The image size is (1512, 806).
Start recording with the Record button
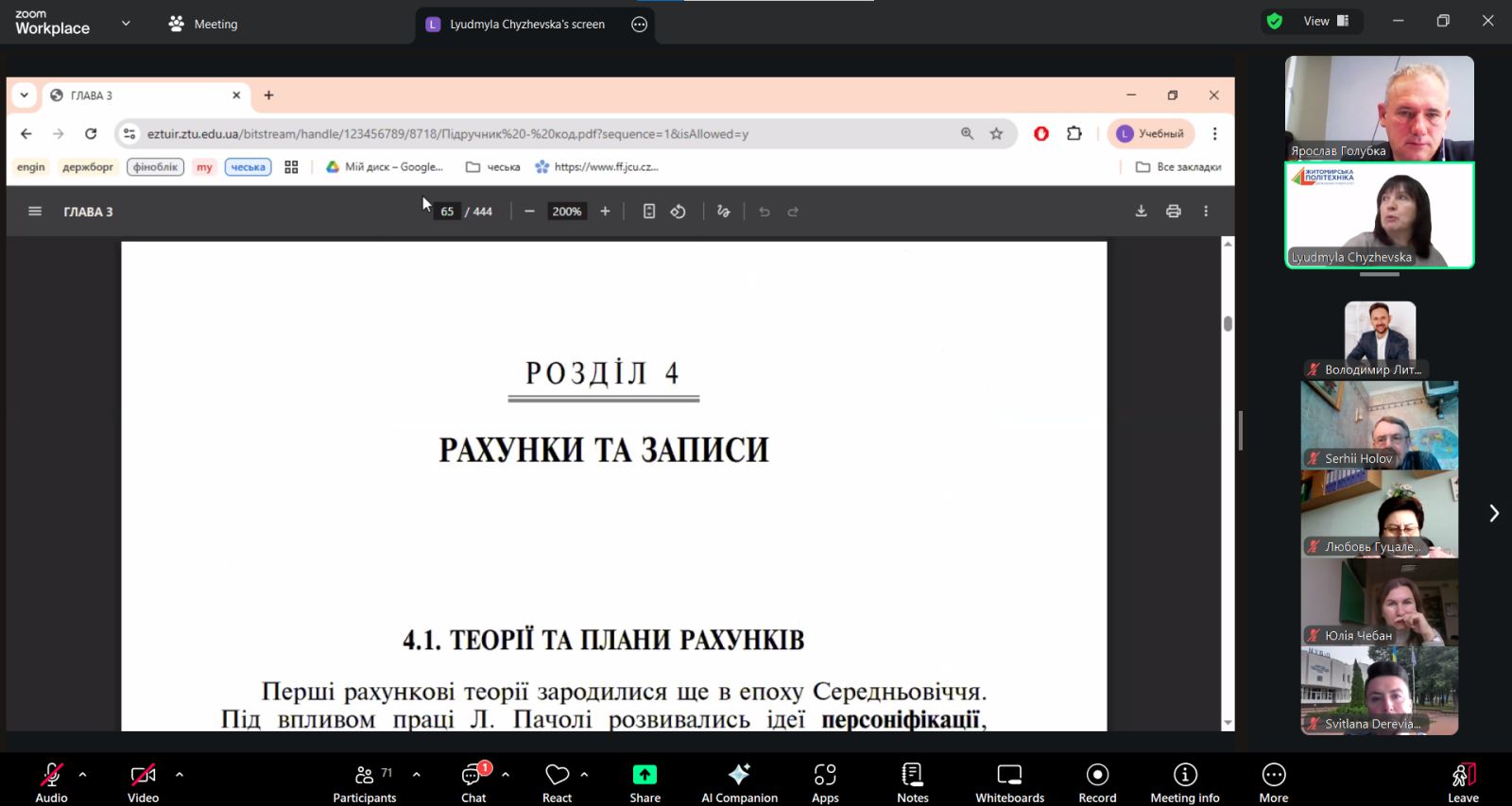point(1097,782)
